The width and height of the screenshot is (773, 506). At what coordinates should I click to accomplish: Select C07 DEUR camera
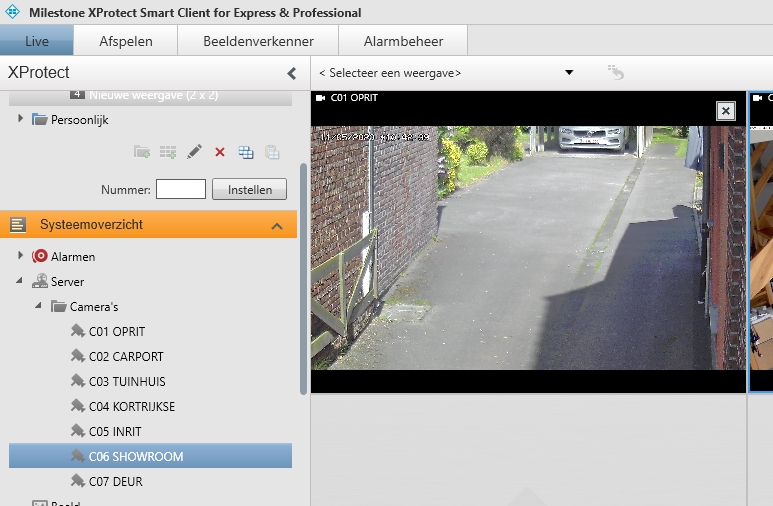[115, 481]
